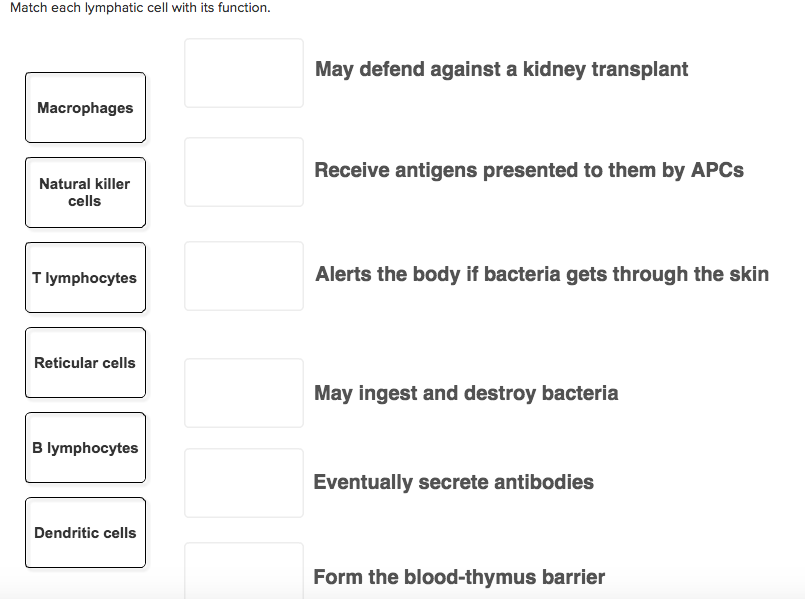The width and height of the screenshot is (805, 599).
Task: Select the B lymphocytes label
Action: [x=85, y=447]
